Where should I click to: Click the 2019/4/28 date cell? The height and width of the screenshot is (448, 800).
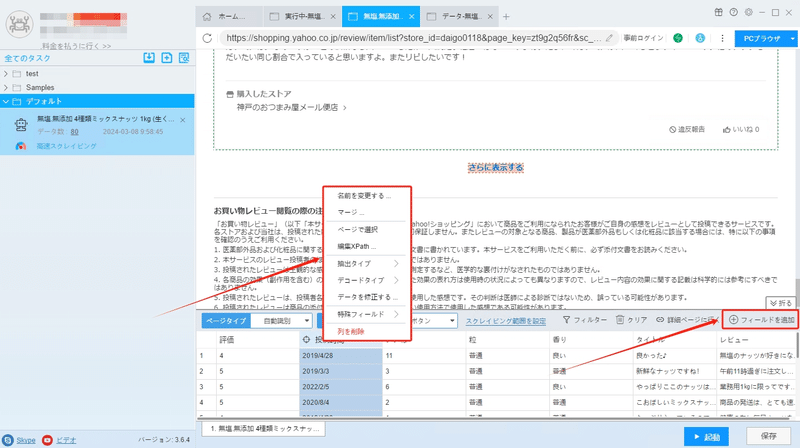341,356
